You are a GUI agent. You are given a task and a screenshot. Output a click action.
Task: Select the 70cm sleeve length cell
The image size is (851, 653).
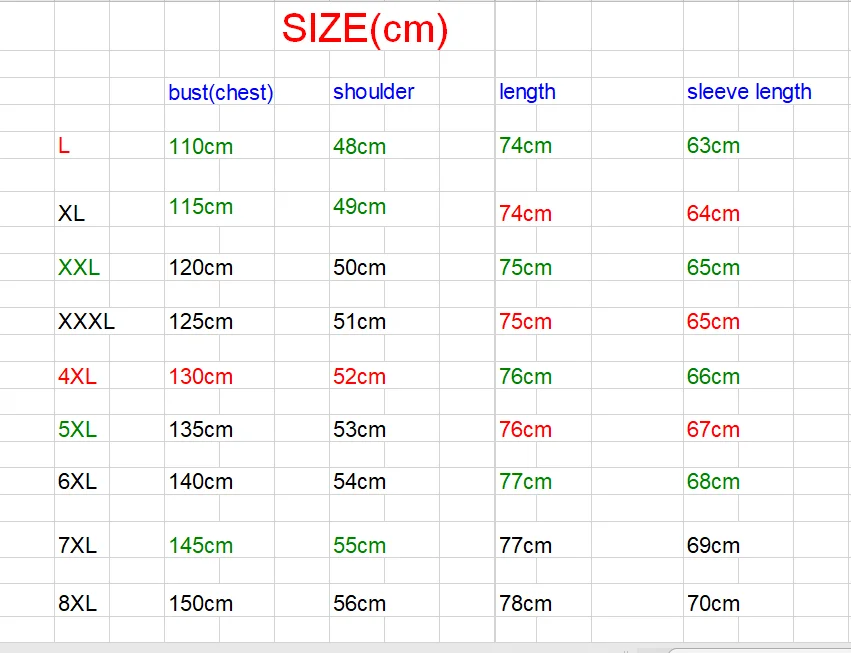(713, 603)
